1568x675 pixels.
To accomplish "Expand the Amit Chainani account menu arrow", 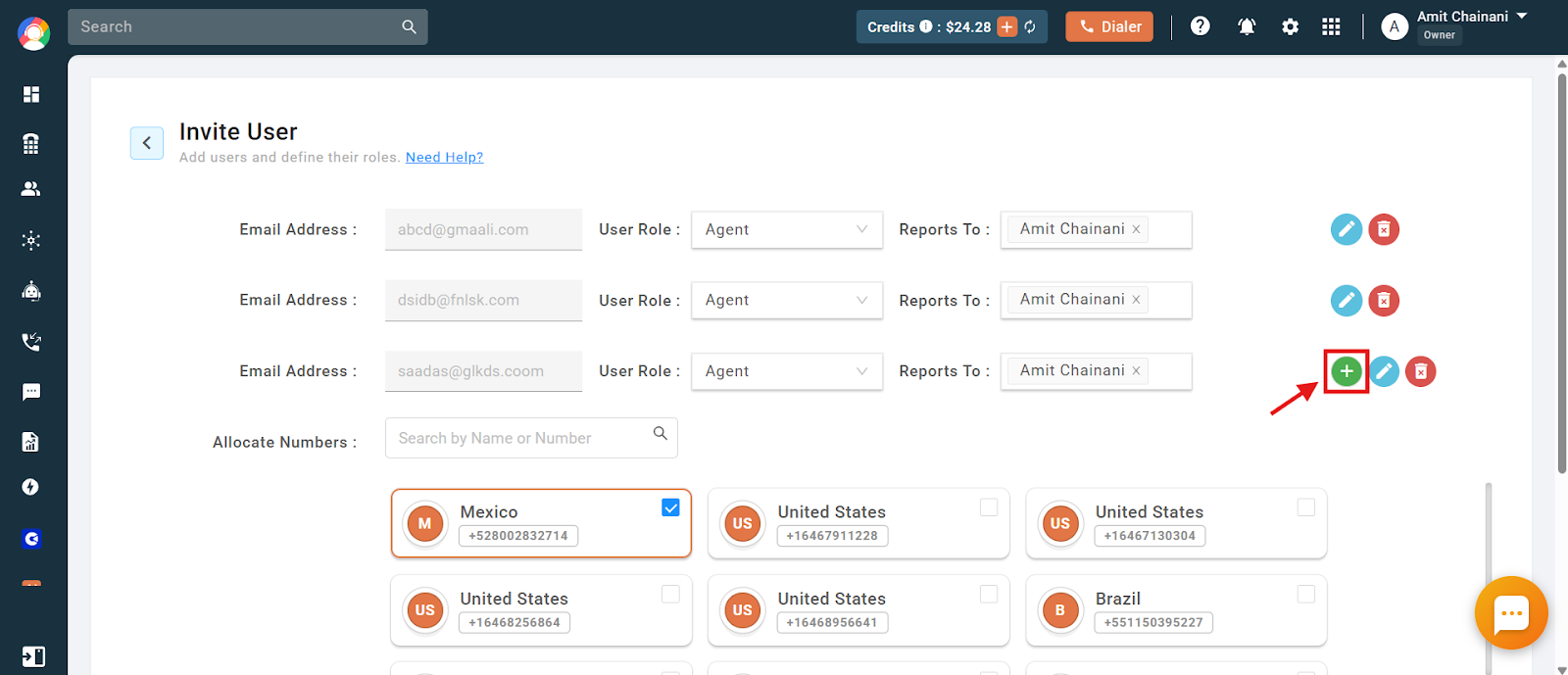I will 1522,16.
